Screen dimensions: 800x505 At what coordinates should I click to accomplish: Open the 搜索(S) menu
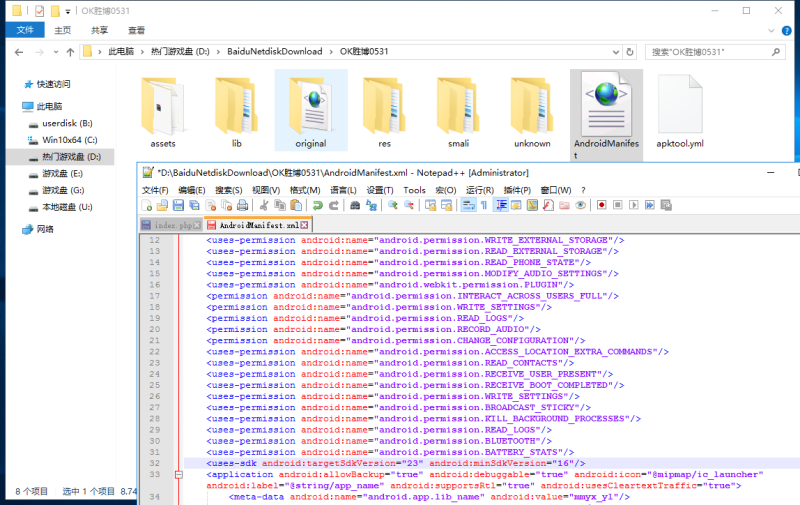[229, 190]
